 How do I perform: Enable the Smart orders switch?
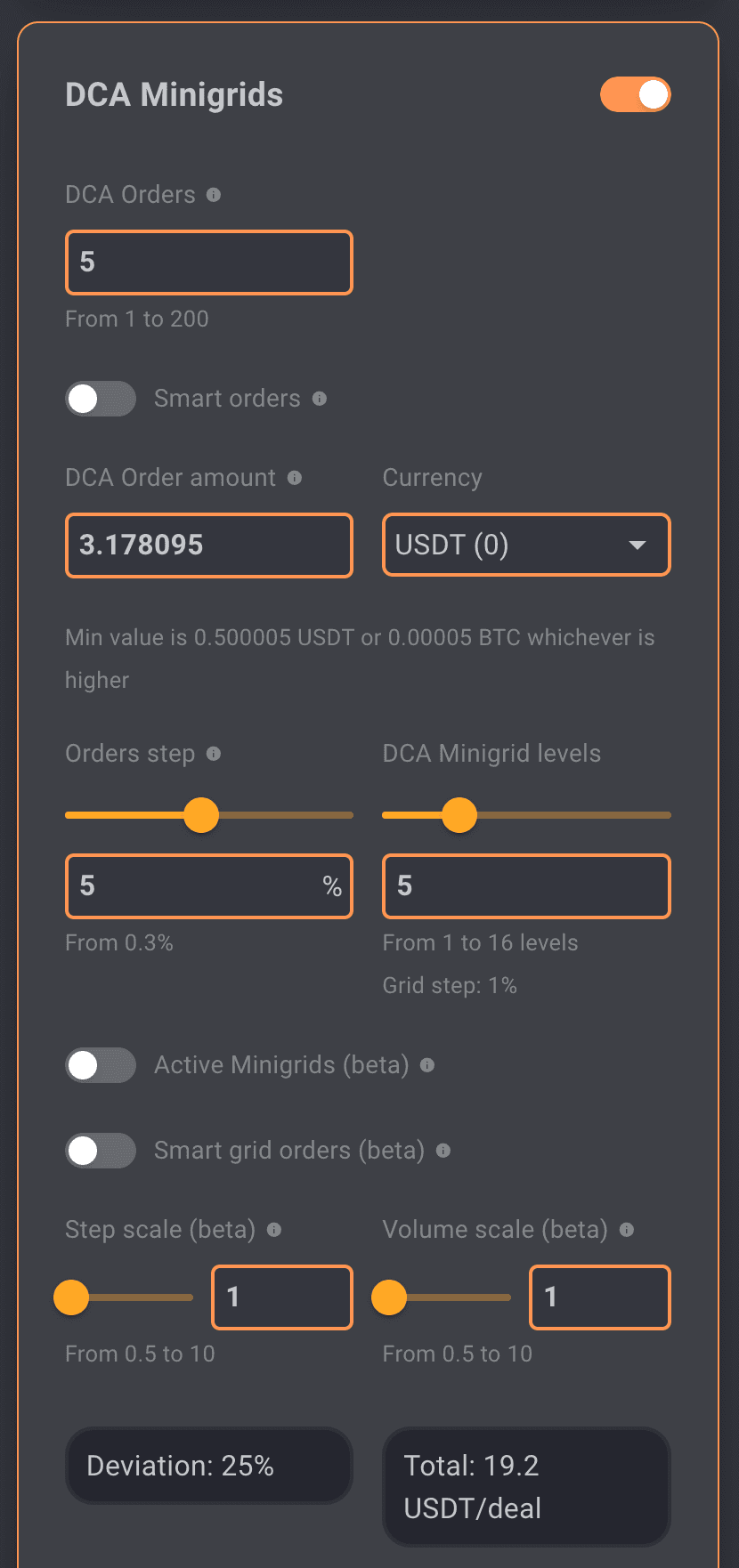click(101, 399)
